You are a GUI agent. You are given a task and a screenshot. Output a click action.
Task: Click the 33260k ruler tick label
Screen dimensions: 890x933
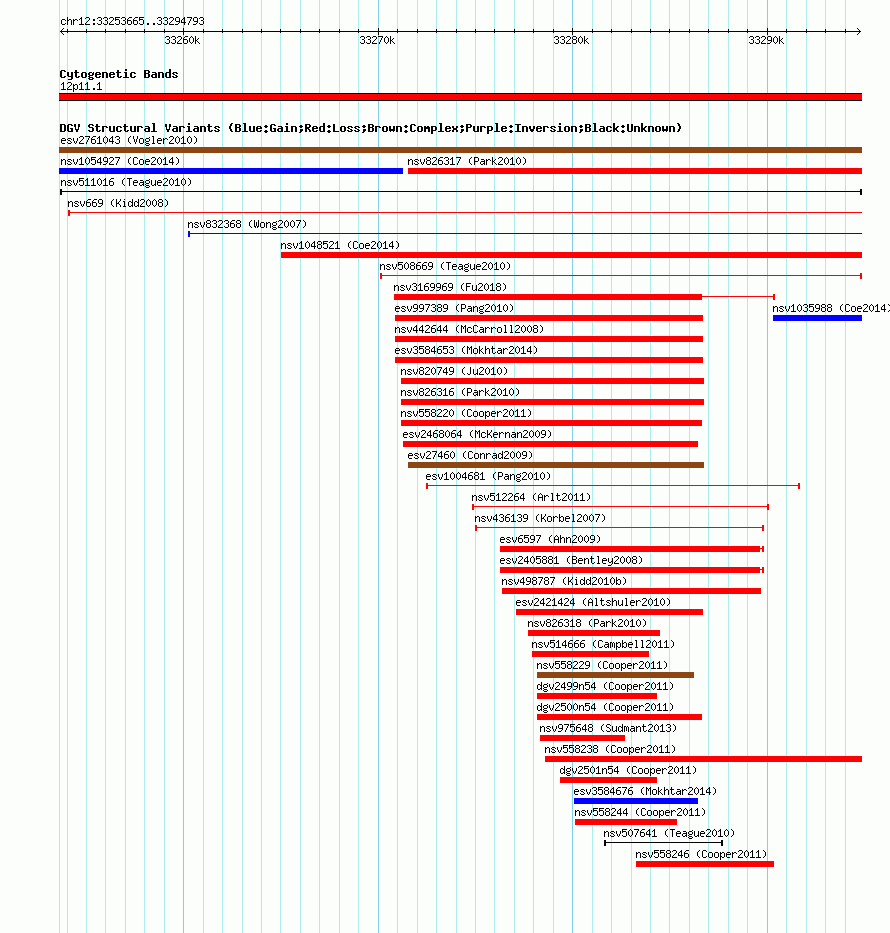tap(183, 40)
